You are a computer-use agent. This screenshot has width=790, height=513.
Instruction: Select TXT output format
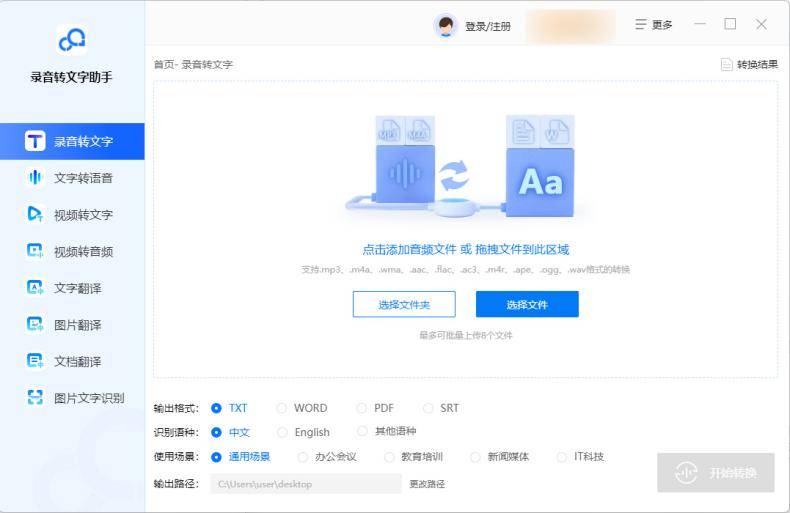[x=216, y=408]
